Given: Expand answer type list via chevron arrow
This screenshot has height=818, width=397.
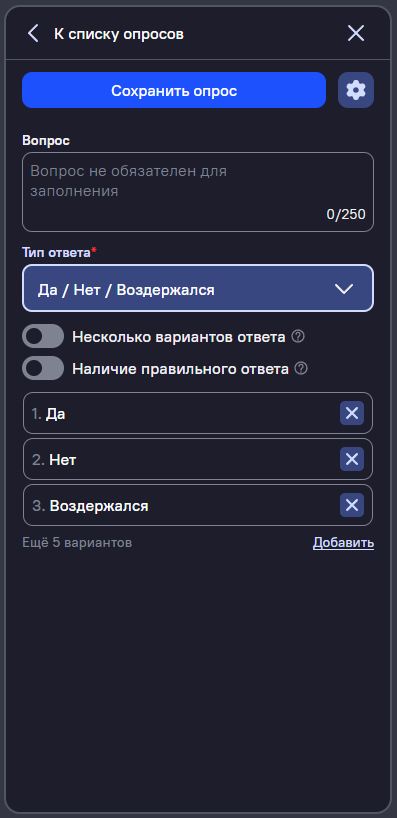Looking at the screenshot, I should [344, 289].
